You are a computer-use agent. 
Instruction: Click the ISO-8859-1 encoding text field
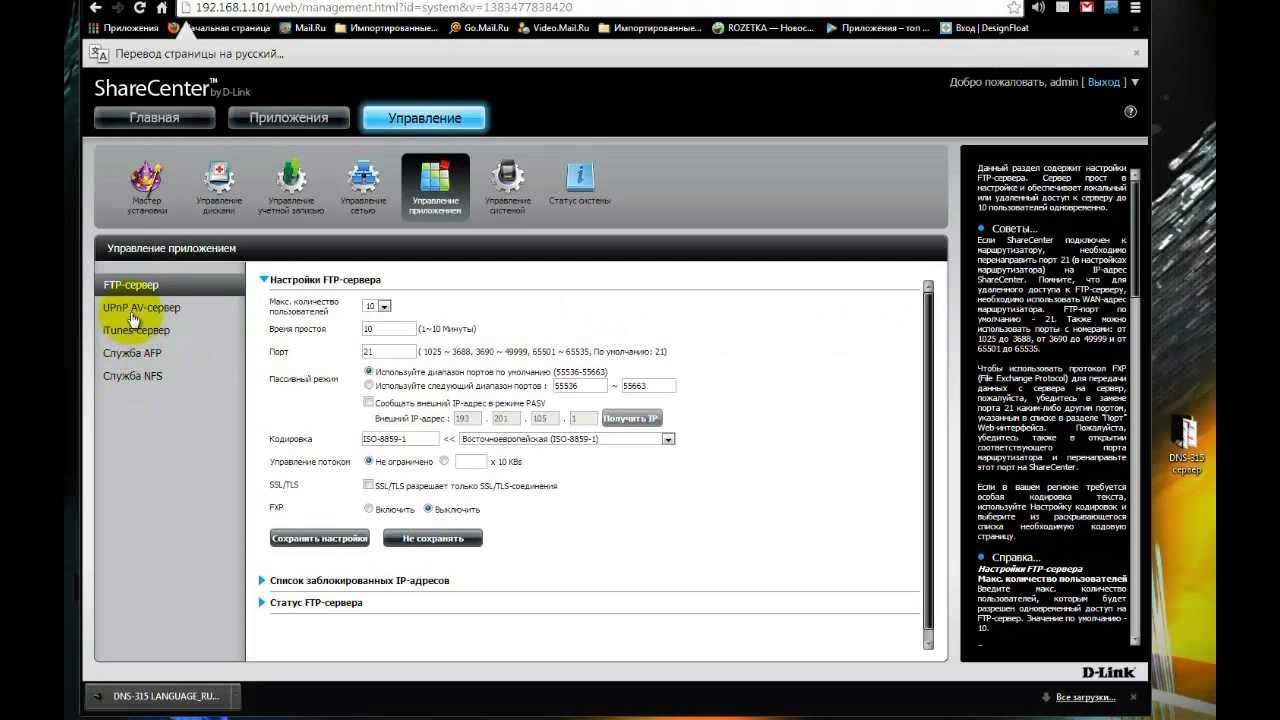tap(400, 439)
